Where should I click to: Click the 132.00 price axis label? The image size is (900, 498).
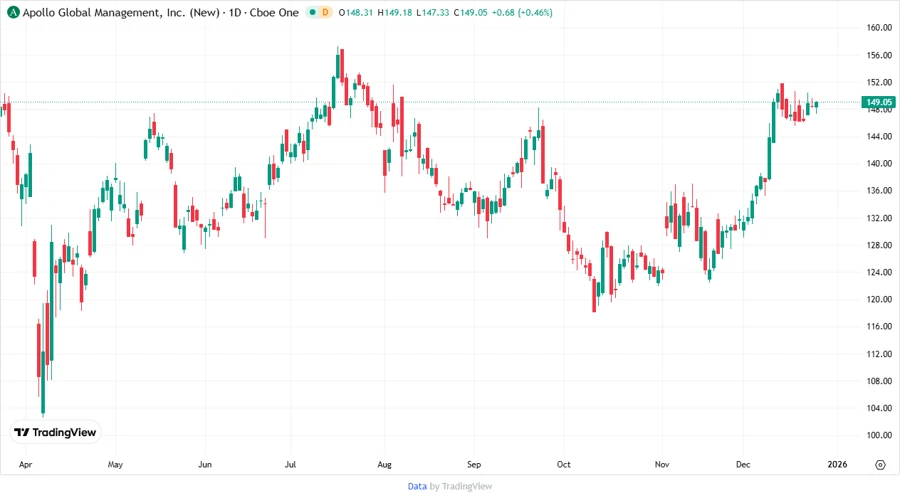[879, 218]
